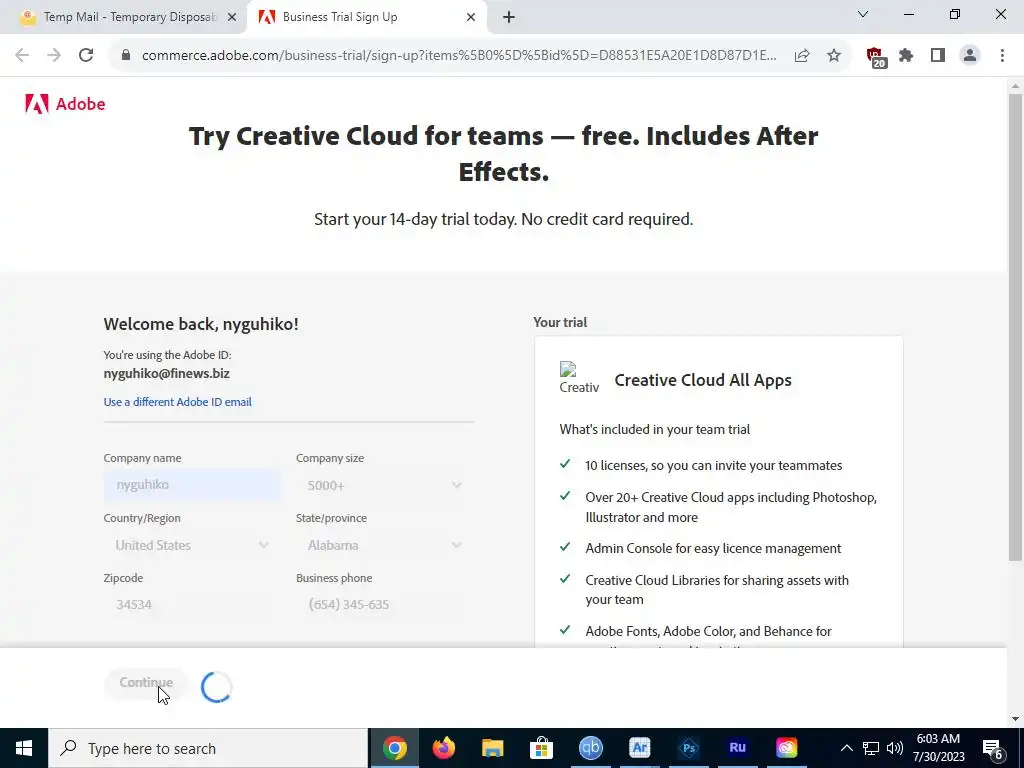Show hidden tray icons chevron
This screenshot has height=768, width=1024.
[846, 748]
